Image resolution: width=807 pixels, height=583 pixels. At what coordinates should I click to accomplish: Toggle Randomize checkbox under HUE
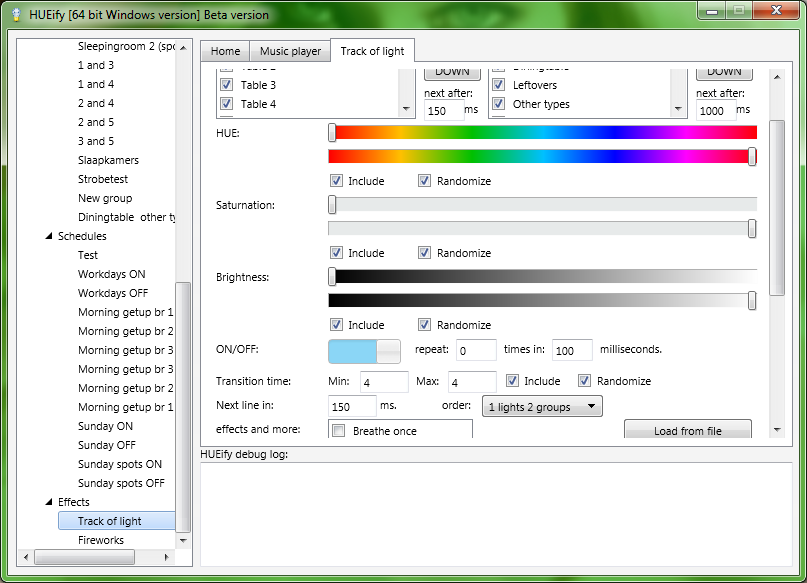point(424,181)
